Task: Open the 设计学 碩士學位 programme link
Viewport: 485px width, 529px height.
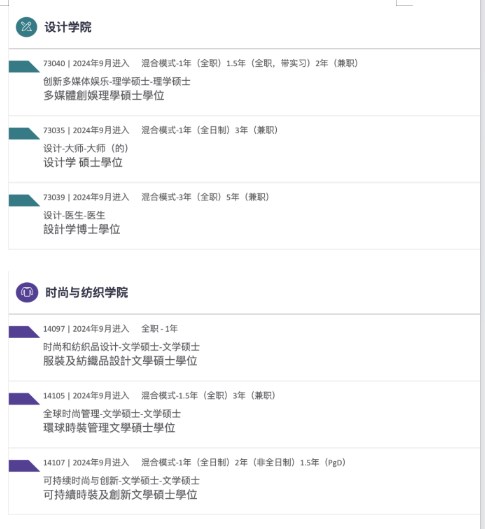Action: [x=83, y=162]
